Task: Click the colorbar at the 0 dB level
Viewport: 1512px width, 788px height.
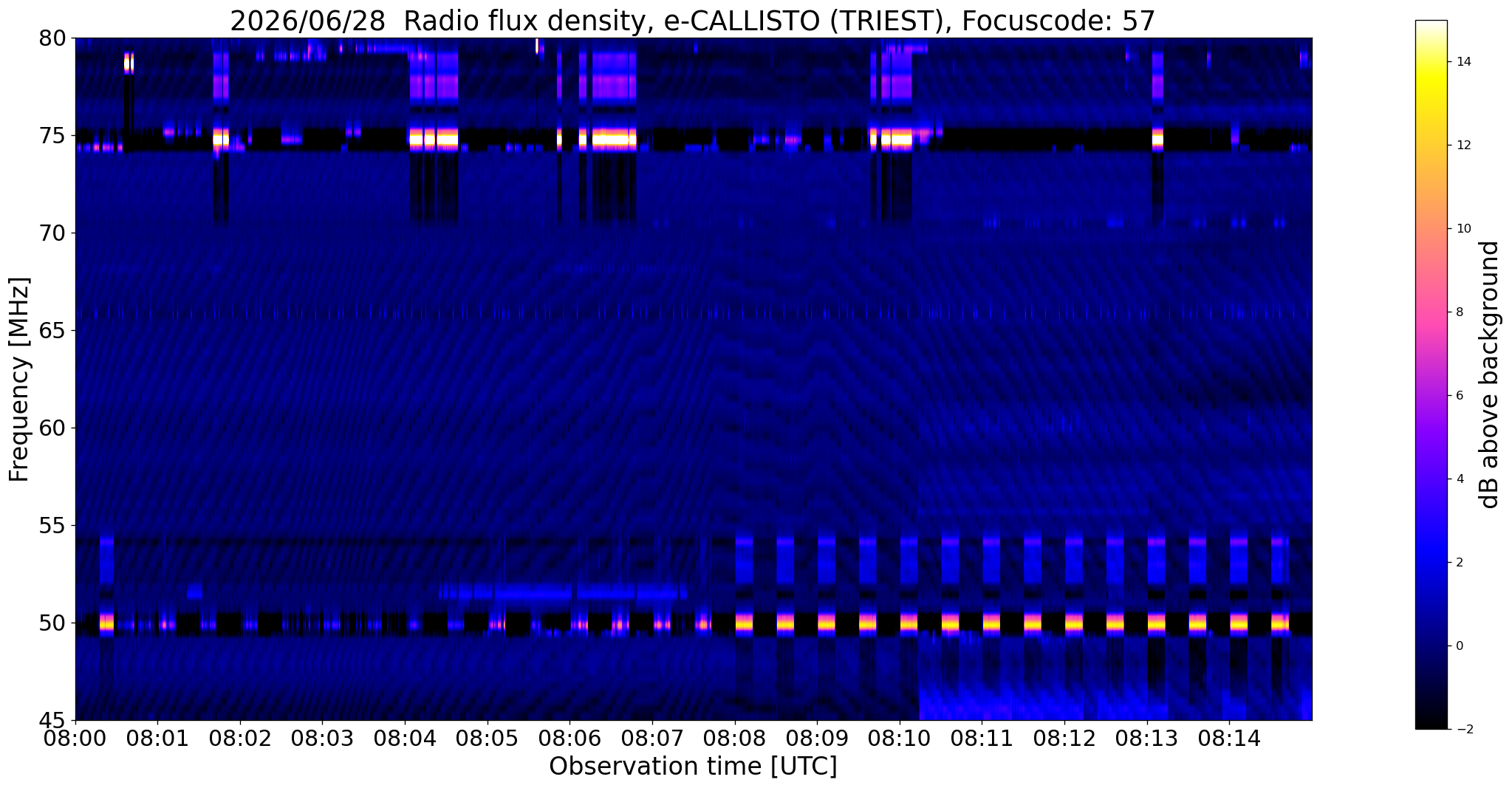Action: point(1431,645)
